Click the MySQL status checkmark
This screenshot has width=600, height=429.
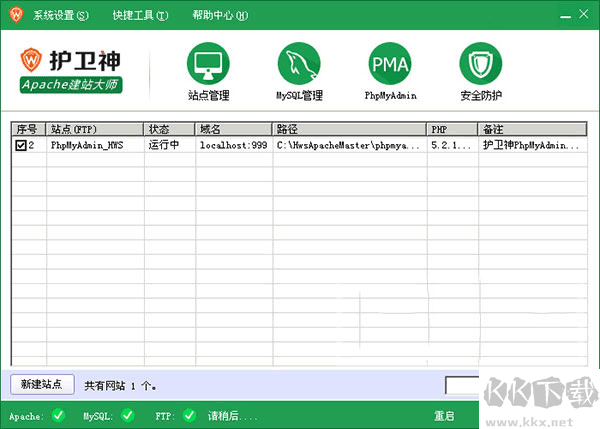(128, 415)
